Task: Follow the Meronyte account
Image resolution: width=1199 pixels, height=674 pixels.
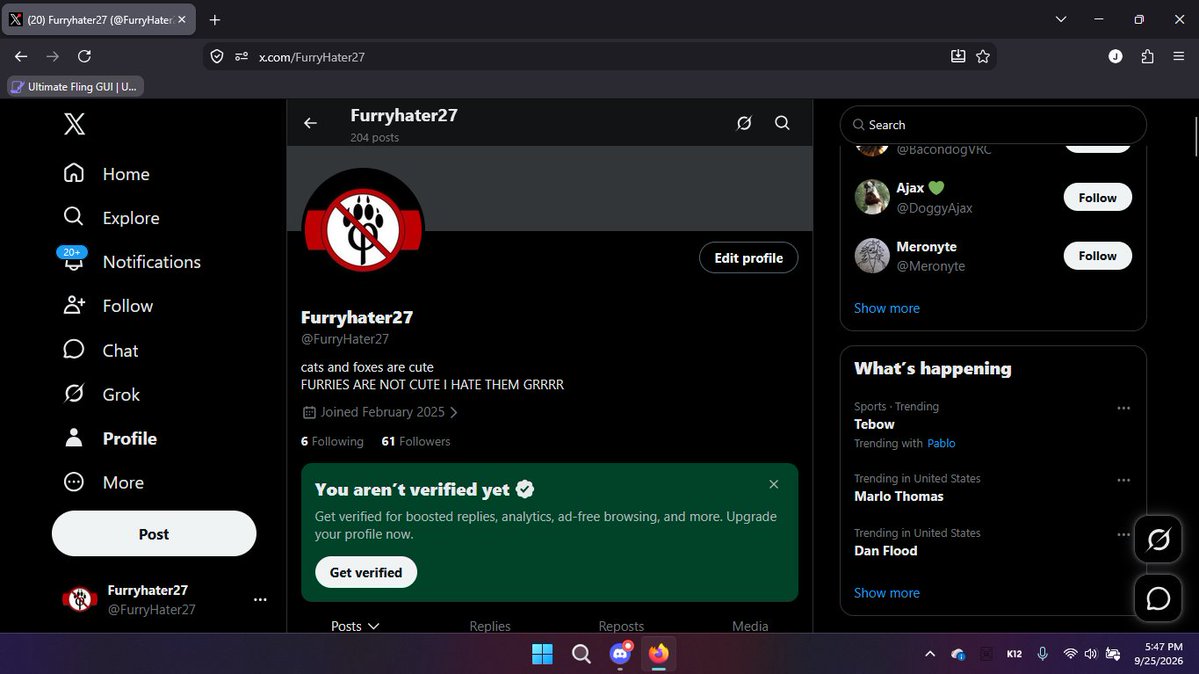Action: [1097, 256]
